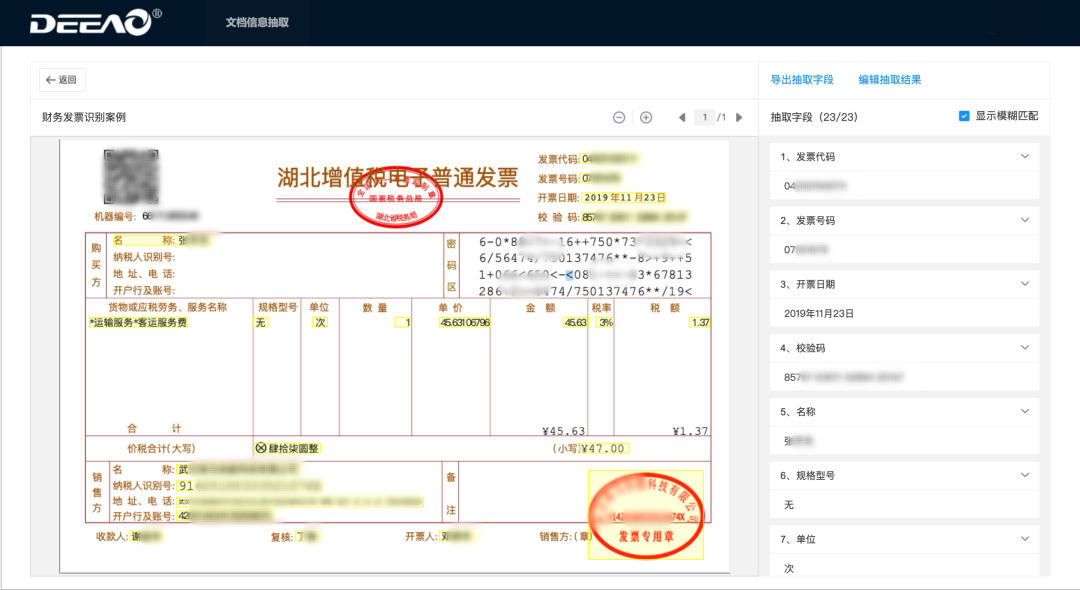The width and height of the screenshot is (1080, 590).
Task: Click highlighted amount 45.63 in 金额 column
Action: 575,322
